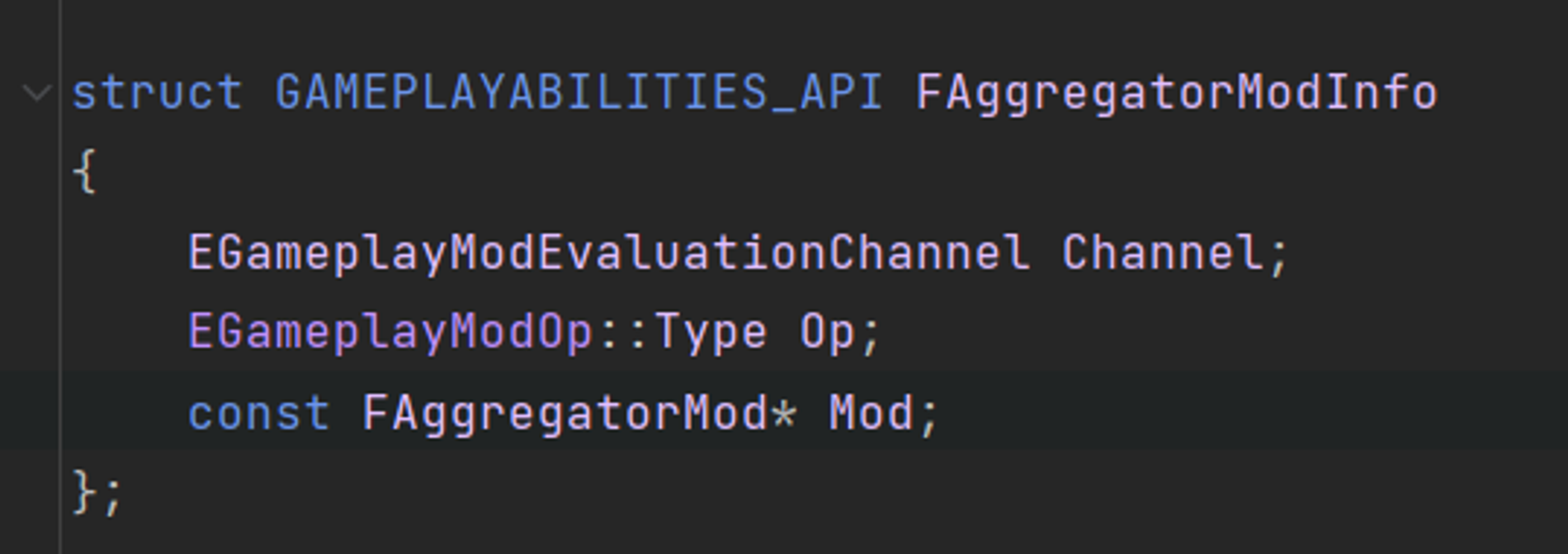Select the Channel member variable
Image resolution: width=1568 pixels, height=554 pixels.
click(1162, 252)
